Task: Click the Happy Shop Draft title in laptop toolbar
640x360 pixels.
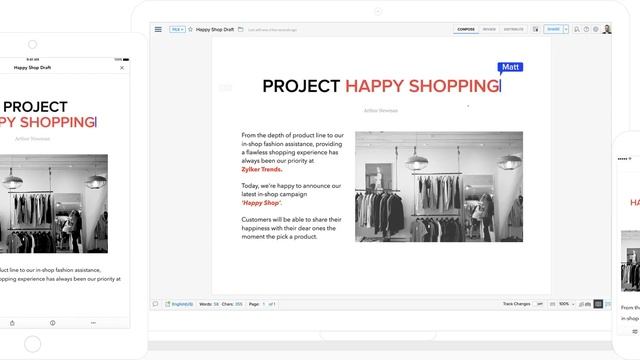Action: [215, 29]
